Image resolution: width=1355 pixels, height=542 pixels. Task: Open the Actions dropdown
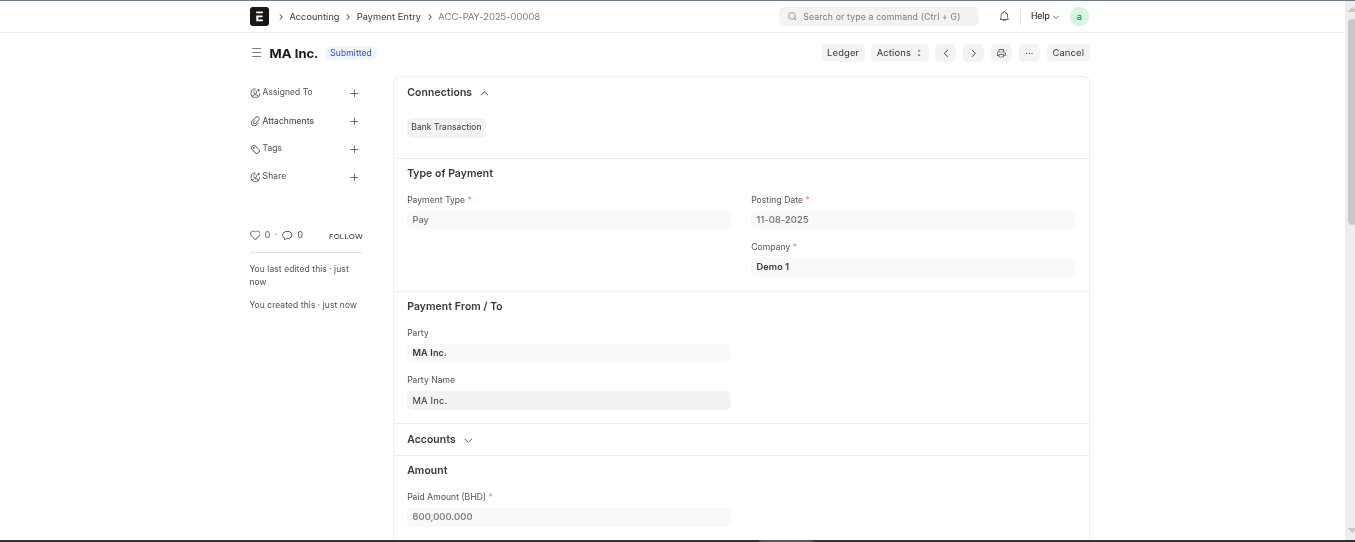(x=899, y=53)
